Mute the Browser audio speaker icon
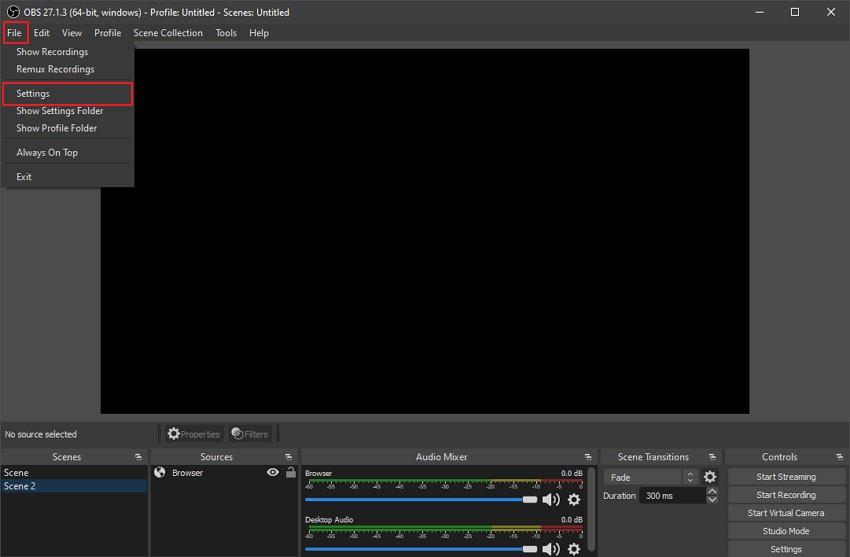 coord(551,499)
